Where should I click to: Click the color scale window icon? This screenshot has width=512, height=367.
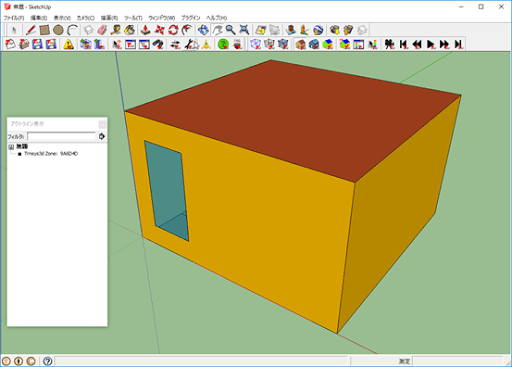tap(359, 44)
